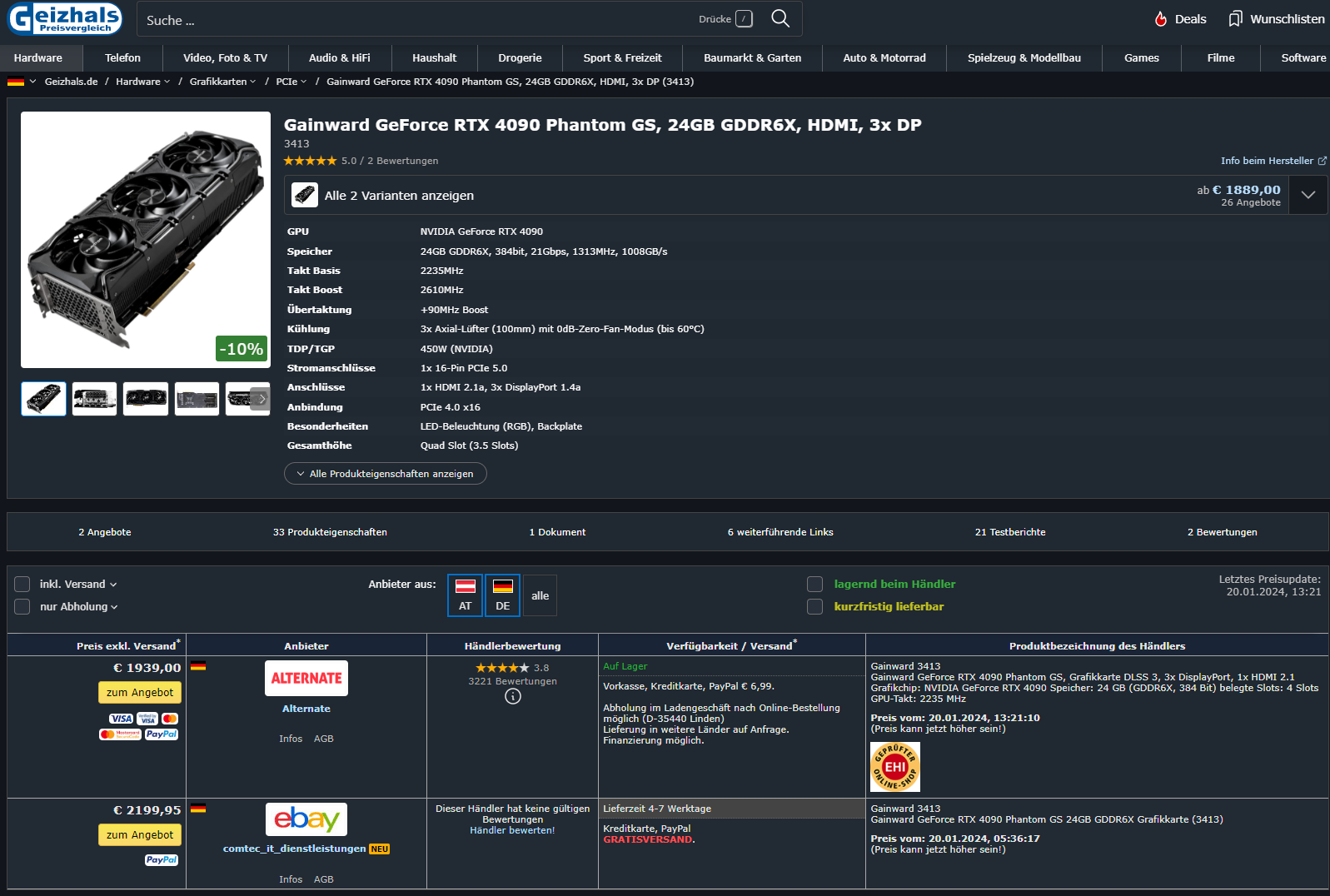Open comtec_it_dienstleistungen vendor link
Image resolution: width=1330 pixels, height=896 pixels.
[295, 849]
